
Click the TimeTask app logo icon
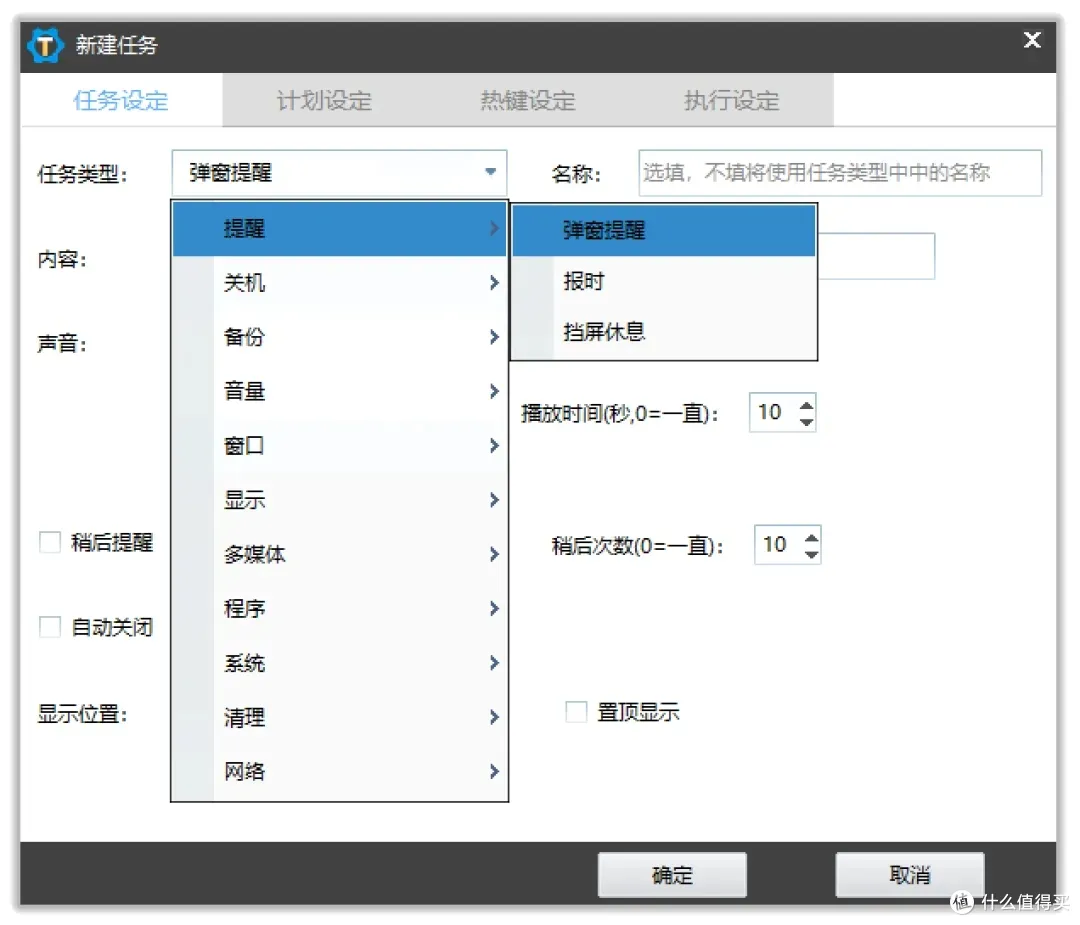pyautogui.click(x=43, y=44)
